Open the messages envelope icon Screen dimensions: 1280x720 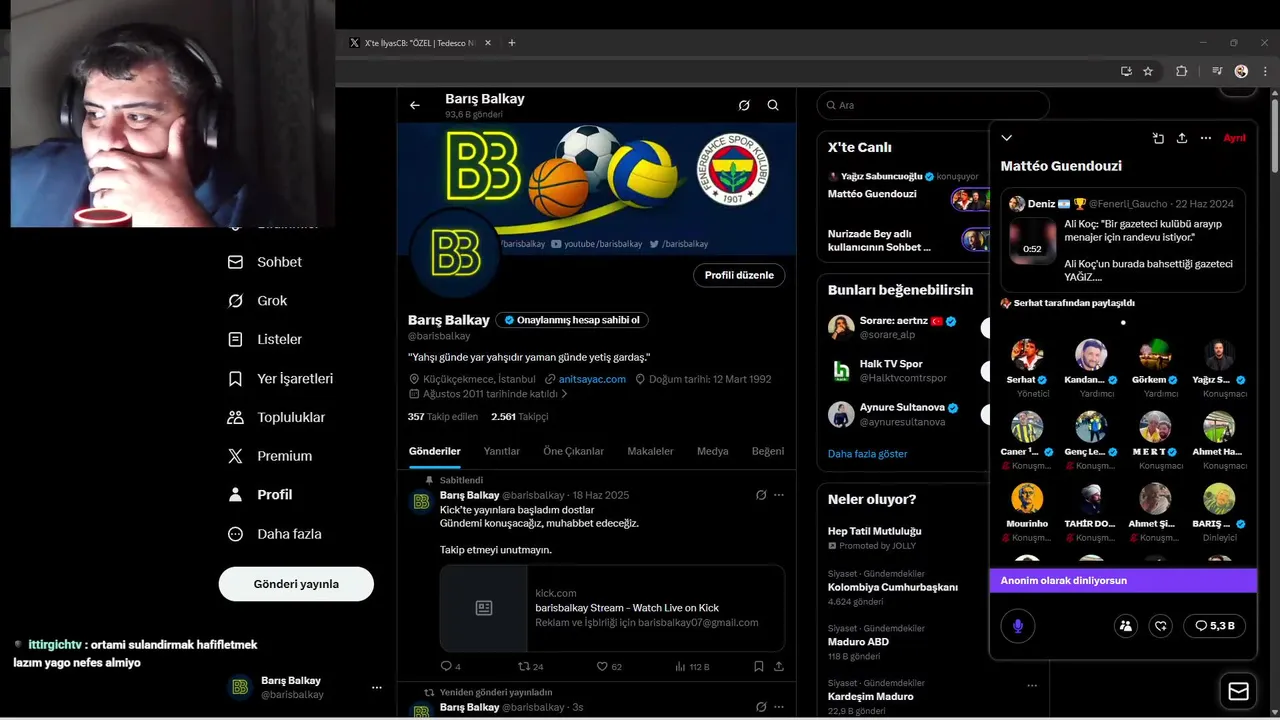[1238, 692]
